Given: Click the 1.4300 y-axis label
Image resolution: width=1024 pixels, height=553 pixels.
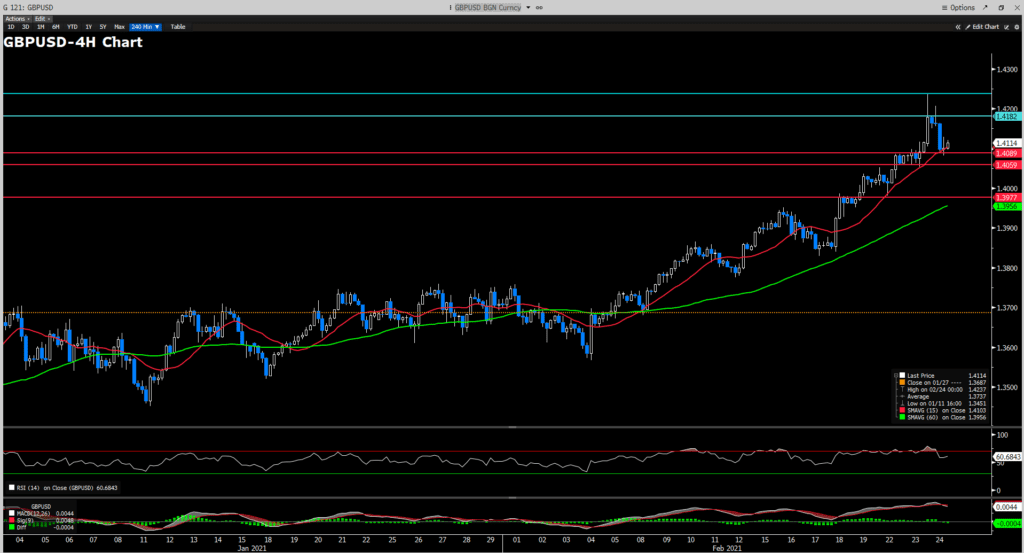Looking at the screenshot, I should pos(1007,69).
